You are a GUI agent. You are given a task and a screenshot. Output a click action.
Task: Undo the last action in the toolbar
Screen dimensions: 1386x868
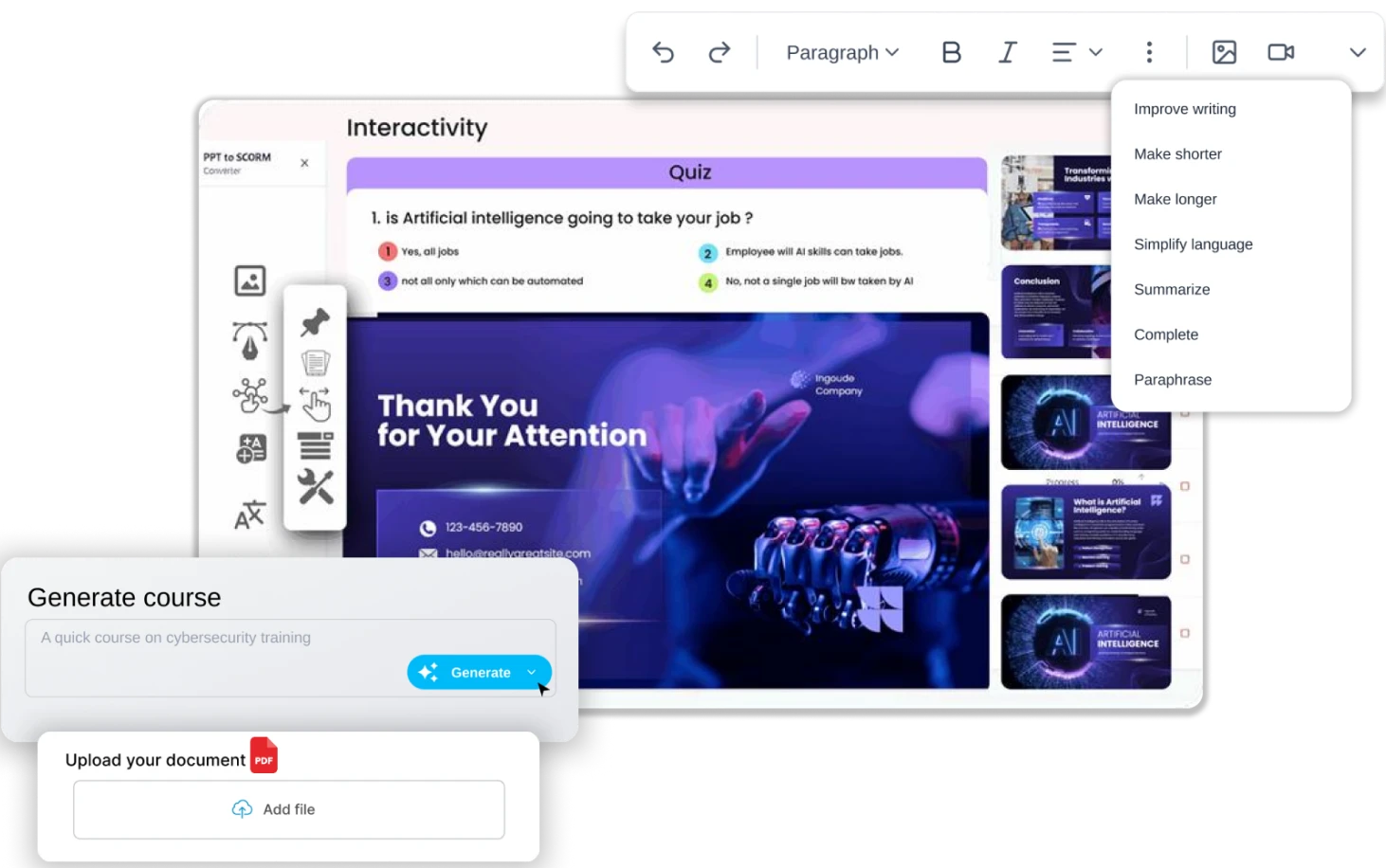click(x=663, y=52)
